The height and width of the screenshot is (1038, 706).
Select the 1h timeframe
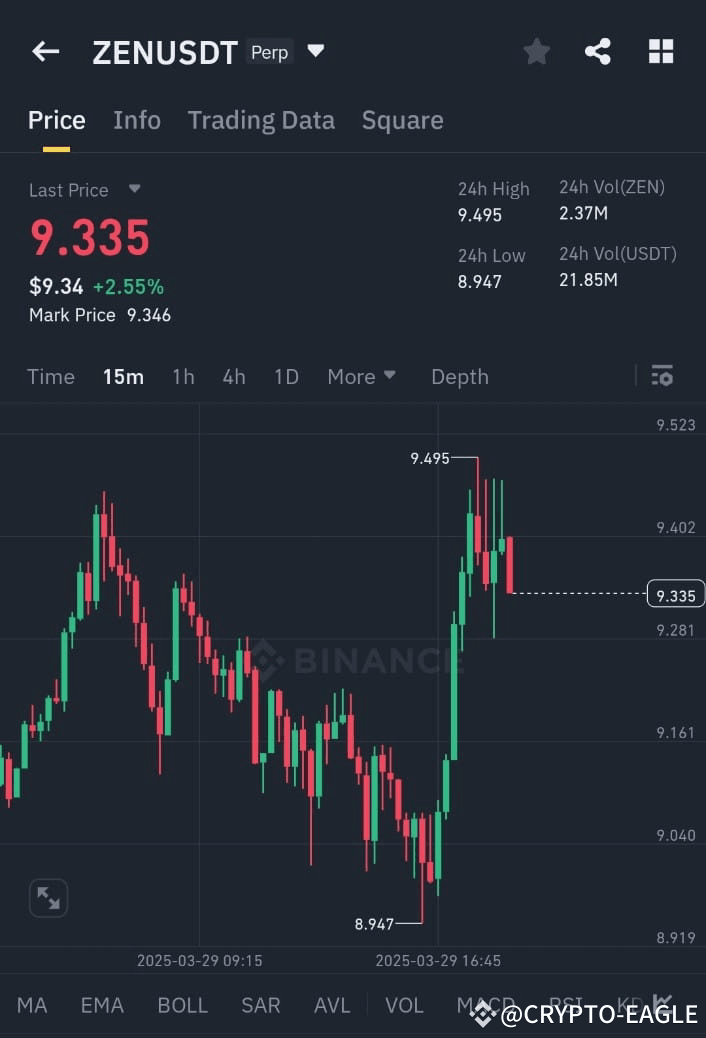pos(183,376)
